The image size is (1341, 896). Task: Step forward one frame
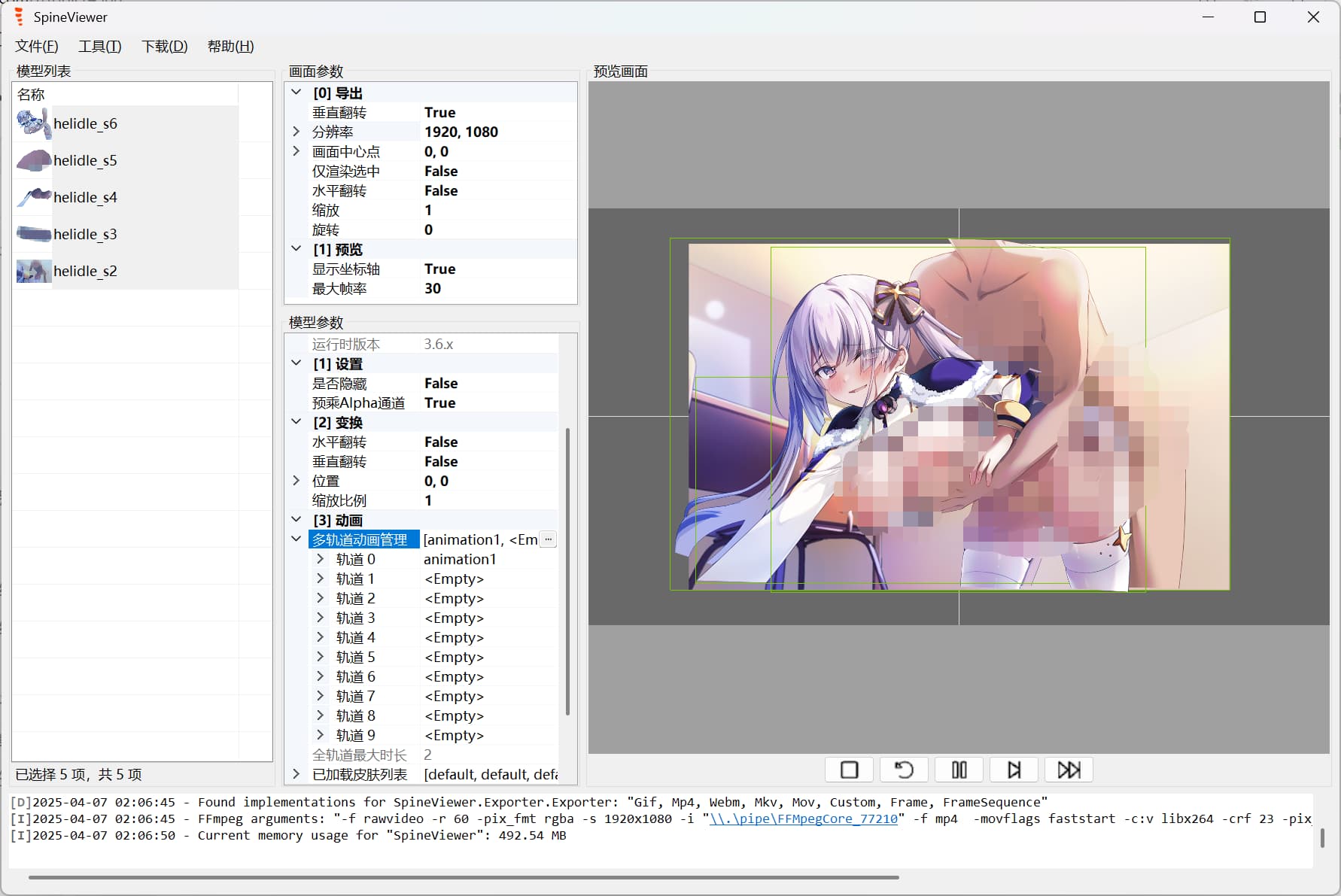click(x=1014, y=770)
